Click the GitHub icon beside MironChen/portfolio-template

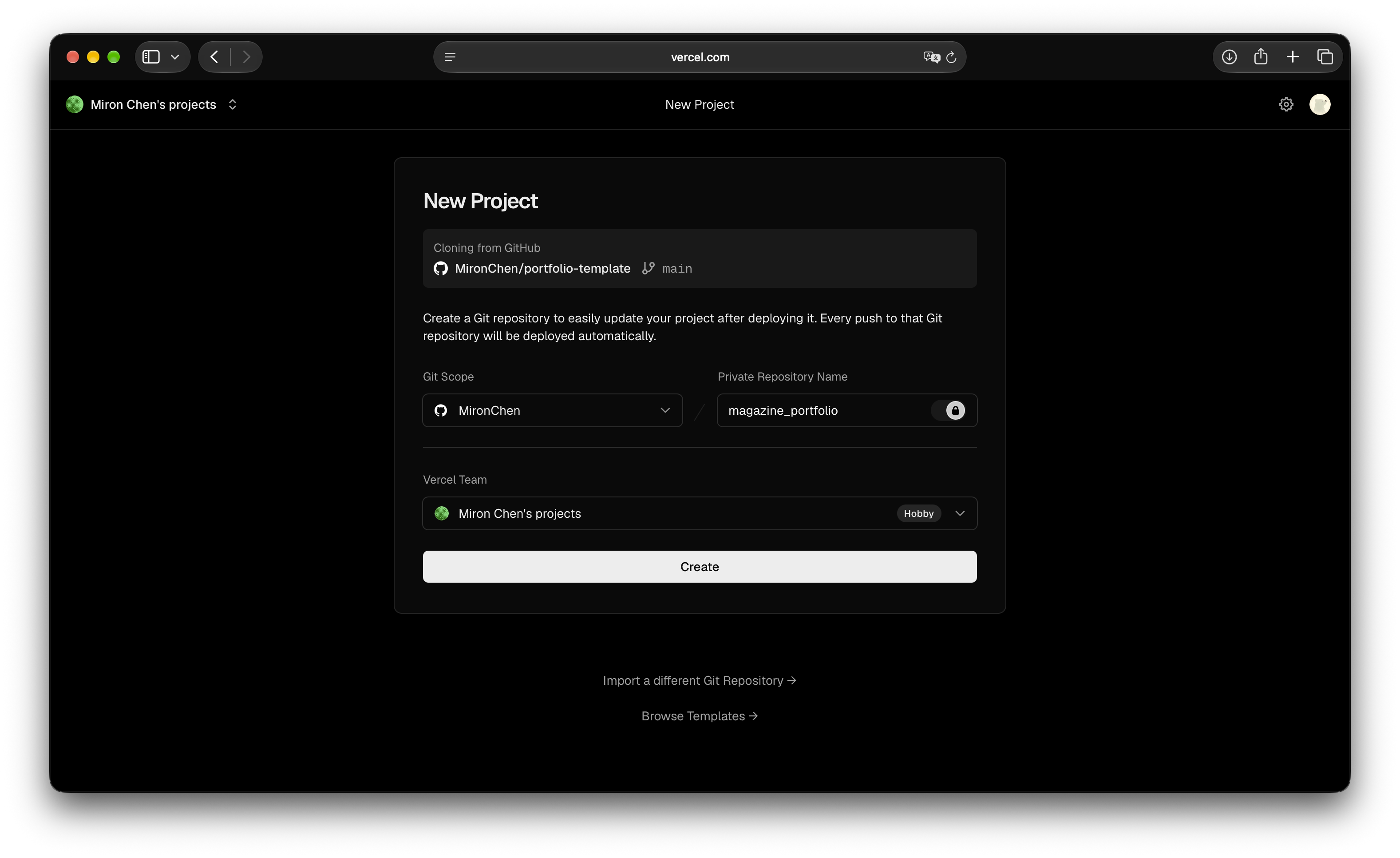440,268
